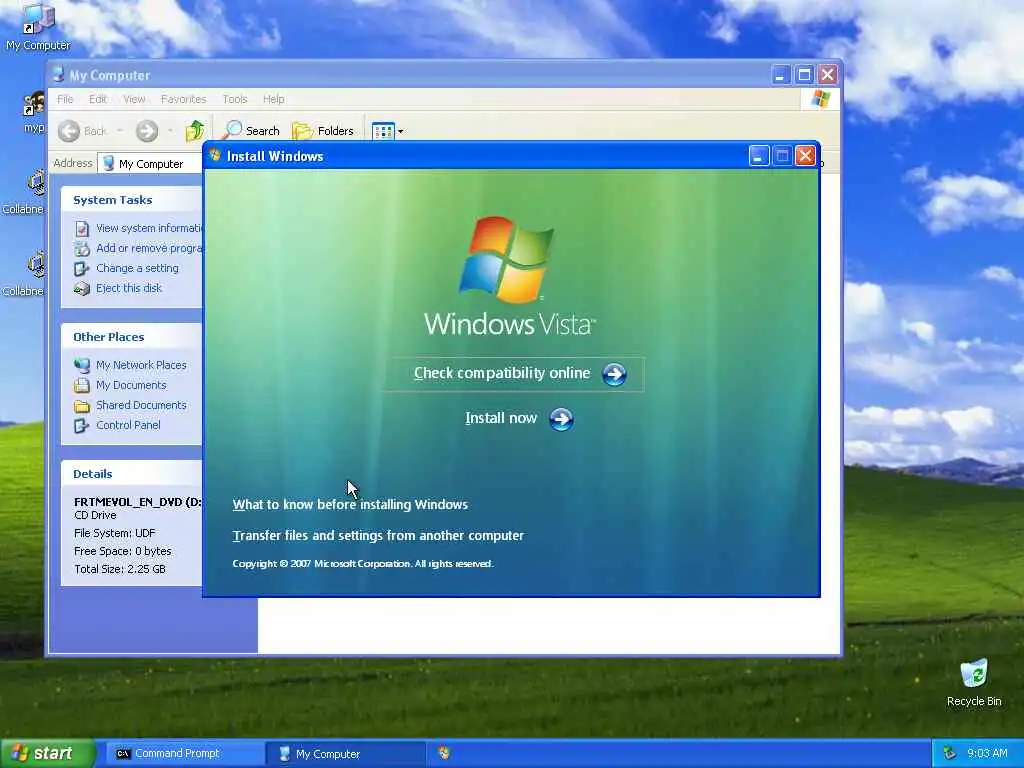This screenshot has height=768, width=1024.
Task: Click Check compatibility online arrow
Action: [614, 374]
